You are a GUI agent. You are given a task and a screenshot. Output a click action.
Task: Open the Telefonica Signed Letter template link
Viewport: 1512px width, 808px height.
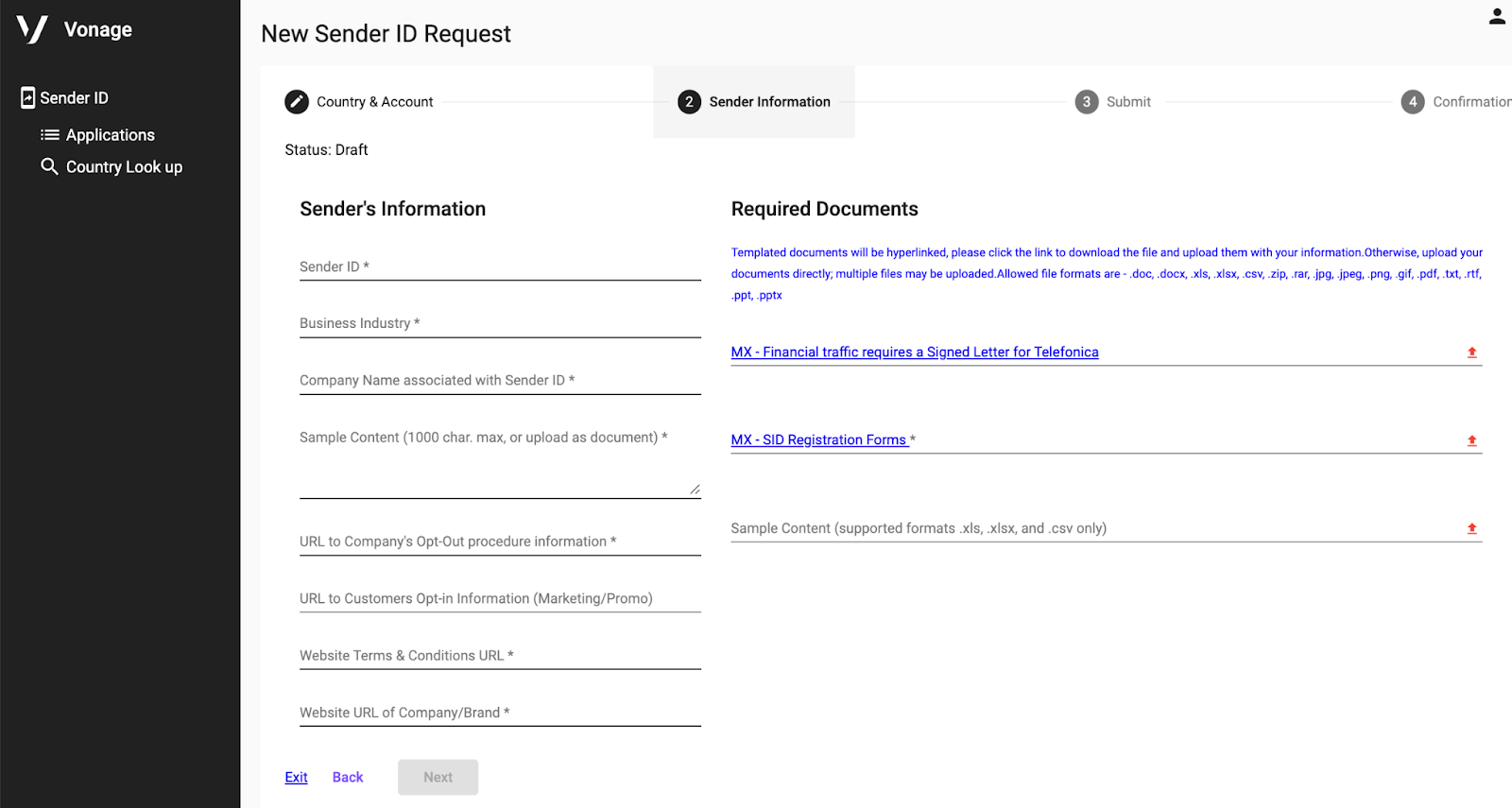[915, 352]
